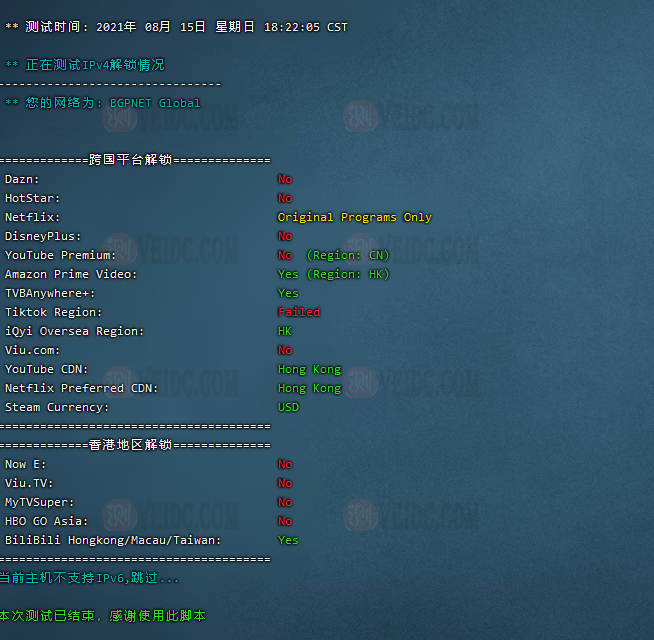This screenshot has height=640, width=654.
Task: Click the 'Netflix:' label
Action: (32, 217)
